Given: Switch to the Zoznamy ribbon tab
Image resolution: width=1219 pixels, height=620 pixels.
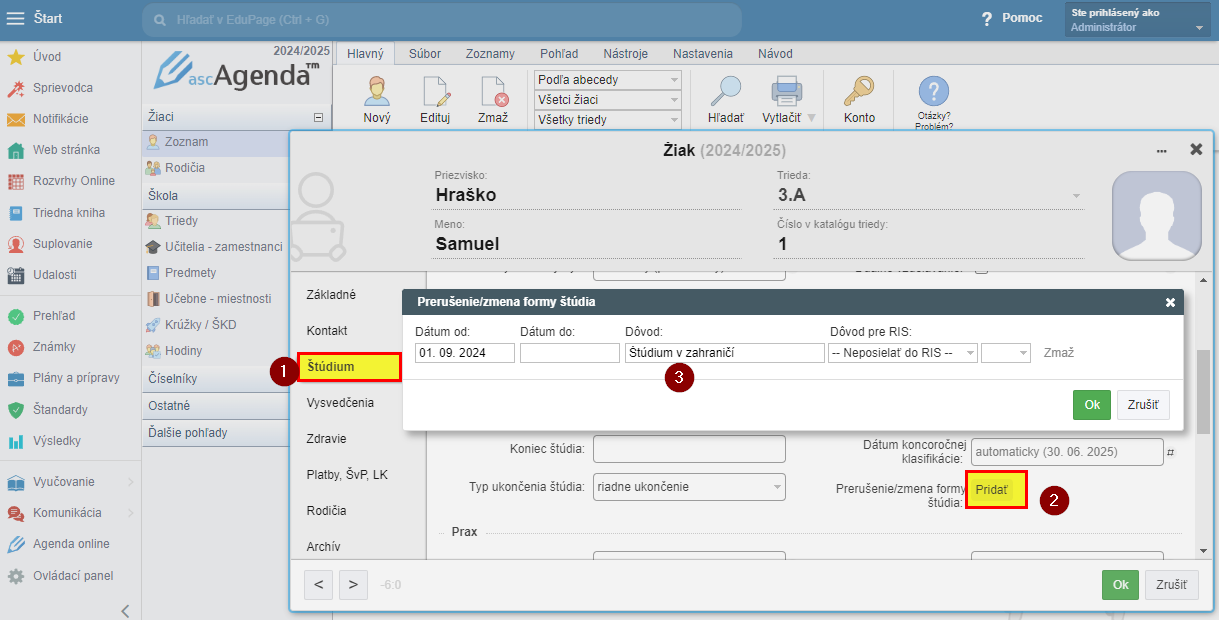Looking at the screenshot, I should [490, 54].
